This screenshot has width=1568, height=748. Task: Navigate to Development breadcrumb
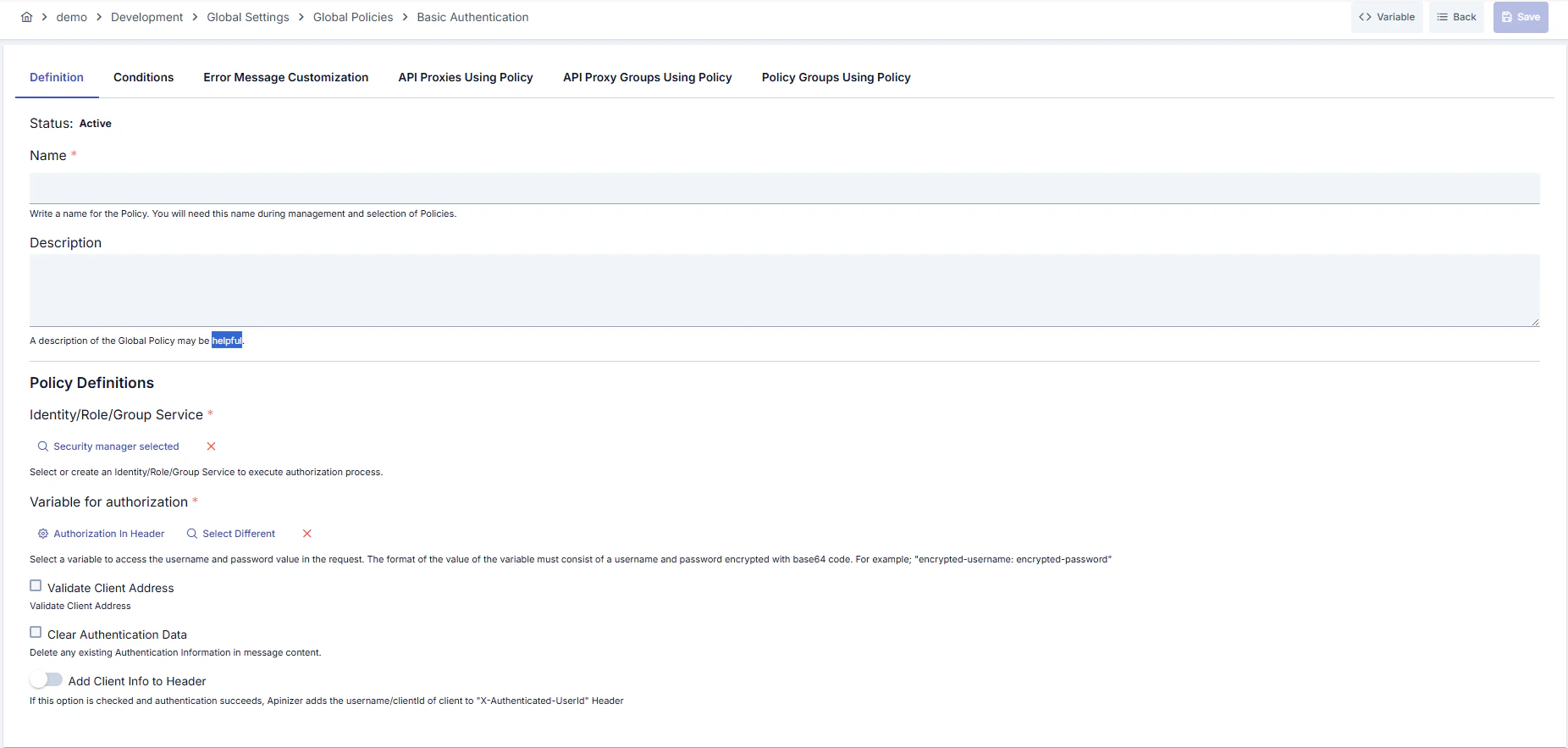[146, 17]
